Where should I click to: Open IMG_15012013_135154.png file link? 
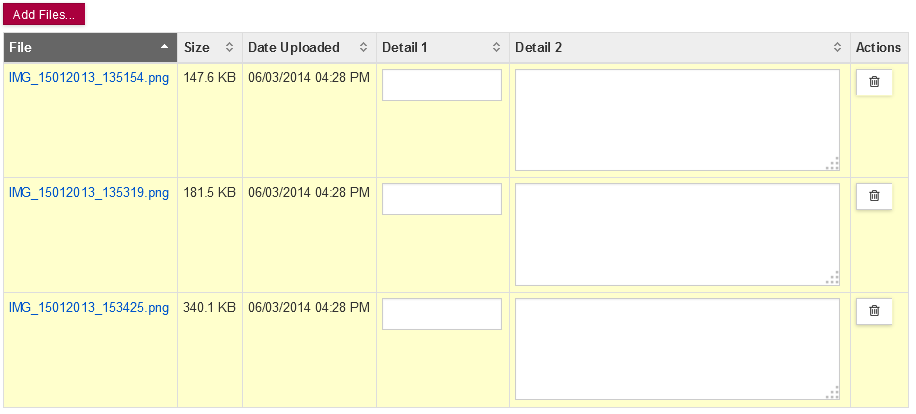coord(89,78)
